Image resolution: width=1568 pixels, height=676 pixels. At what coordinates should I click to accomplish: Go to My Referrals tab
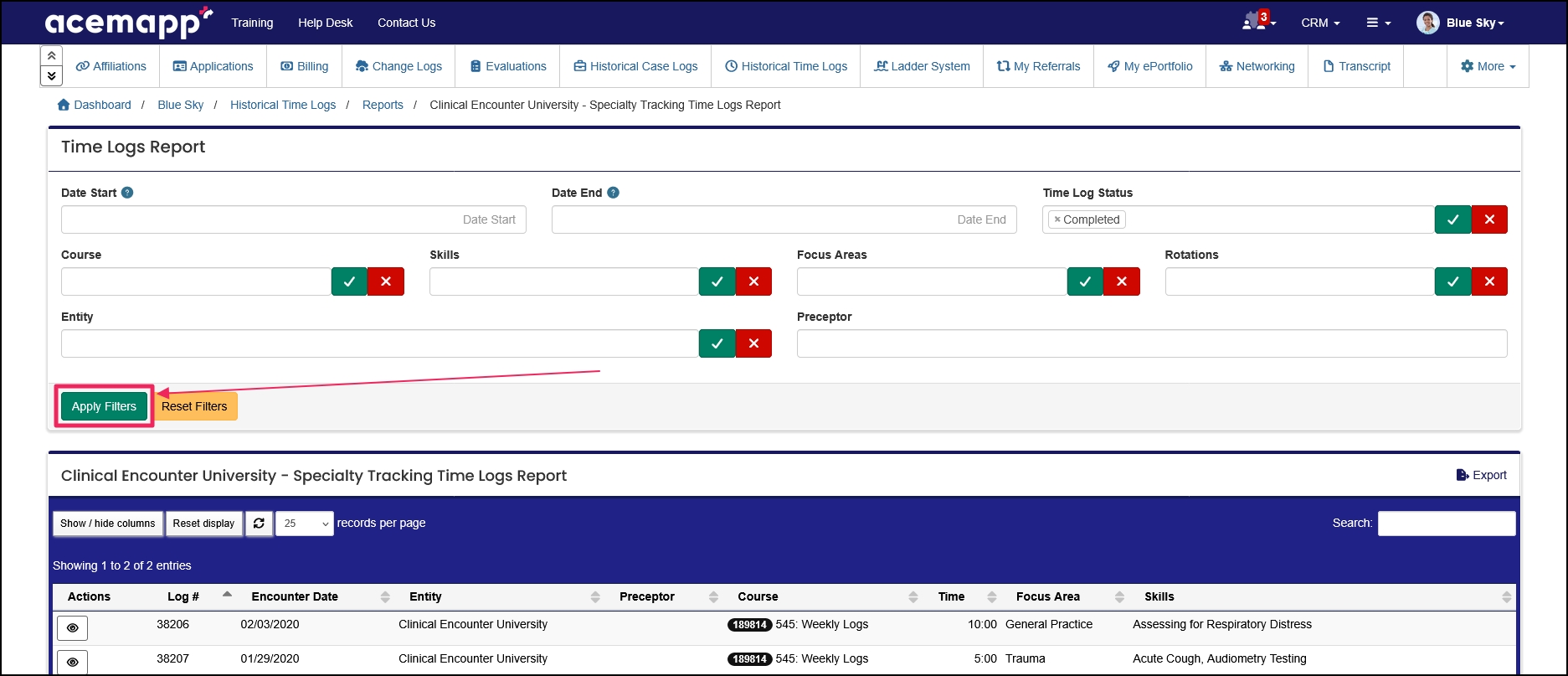pos(1038,66)
